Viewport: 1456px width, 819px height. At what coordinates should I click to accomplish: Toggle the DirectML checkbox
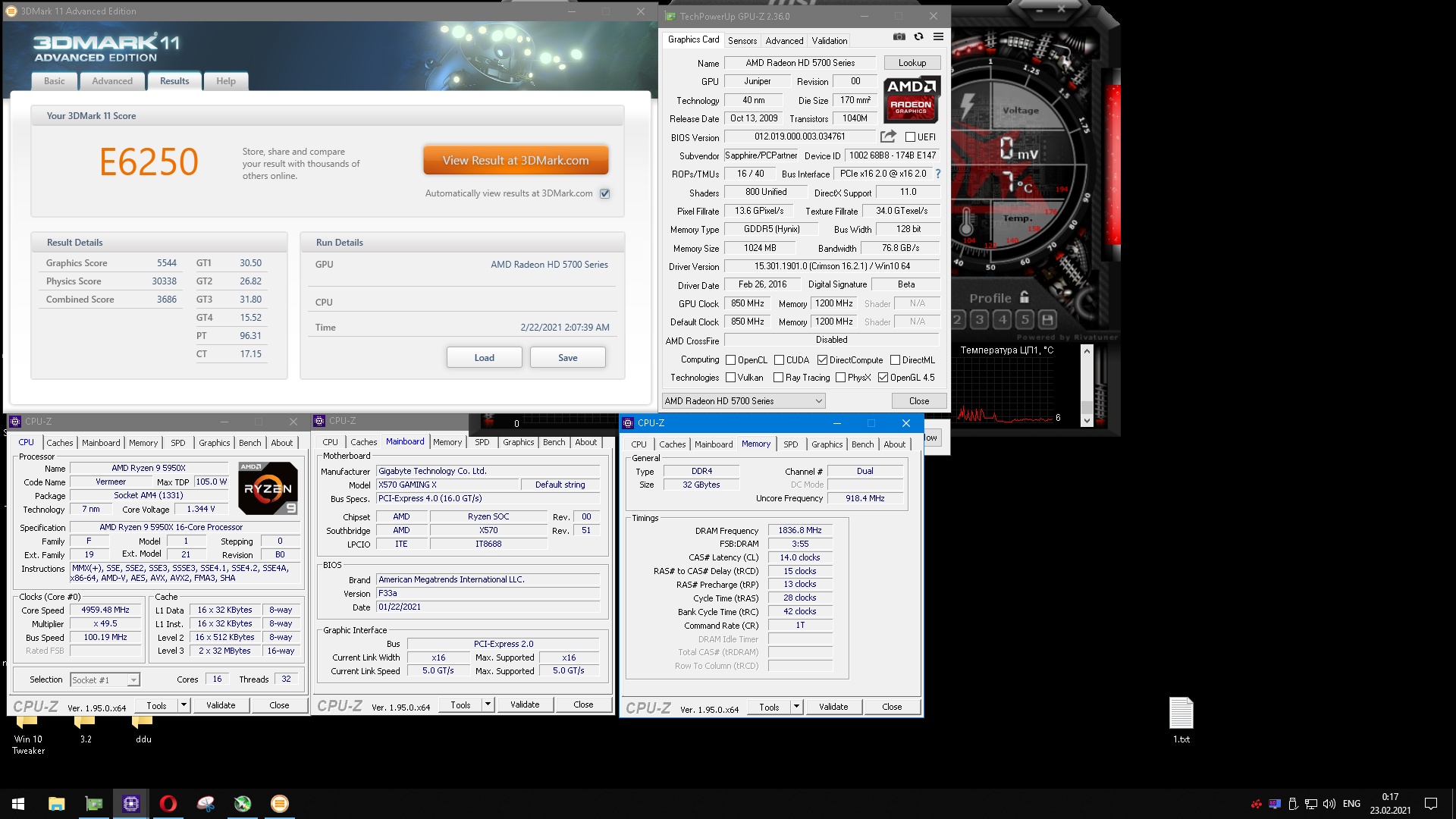tap(895, 360)
